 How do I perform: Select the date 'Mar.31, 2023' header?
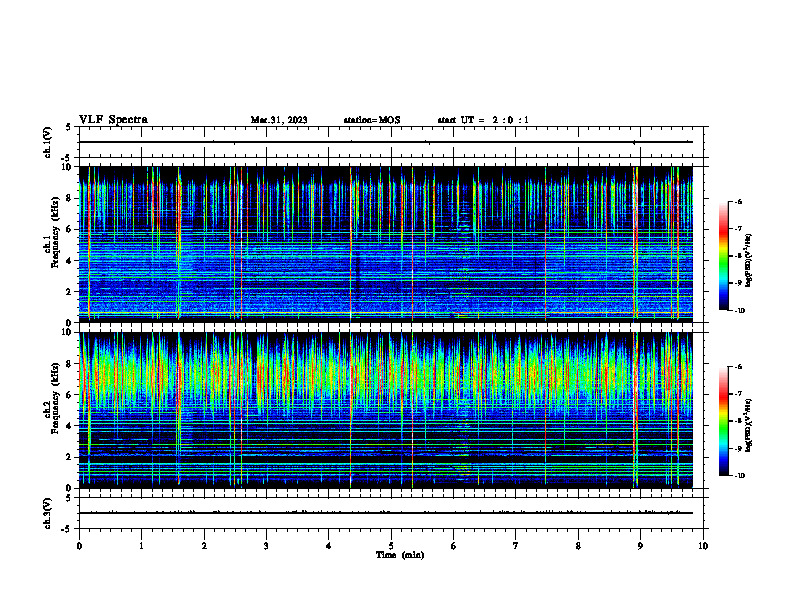[x=279, y=120]
